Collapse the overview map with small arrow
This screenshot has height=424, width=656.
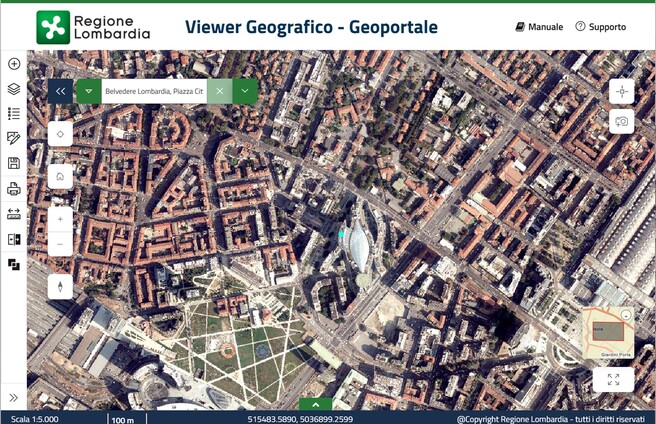626,315
